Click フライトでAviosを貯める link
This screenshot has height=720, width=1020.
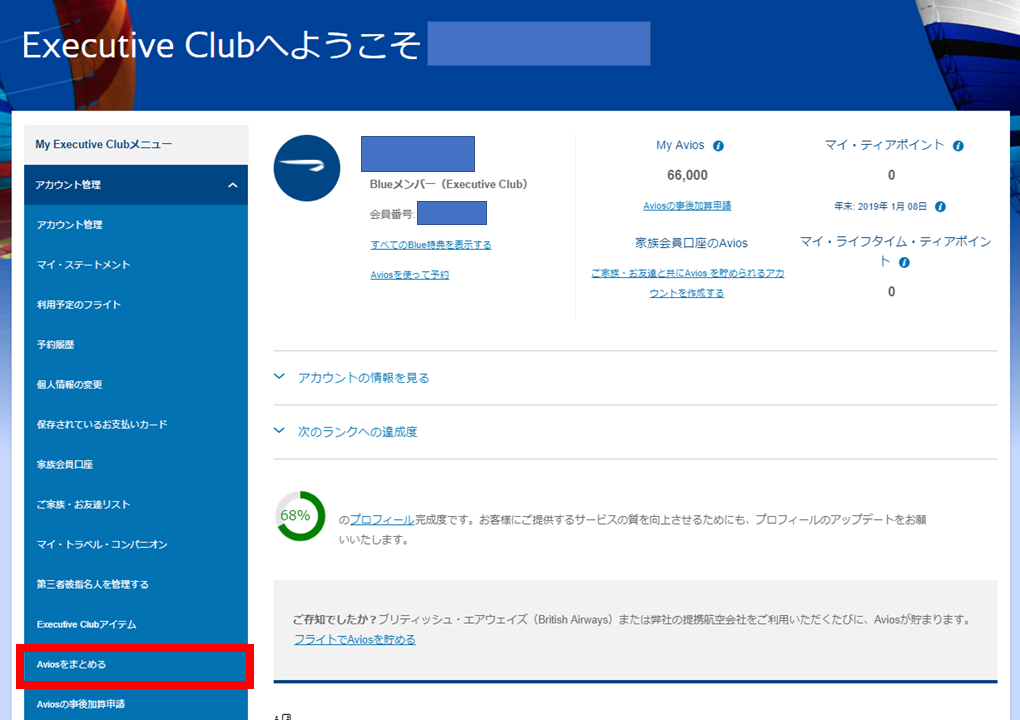(x=355, y=640)
